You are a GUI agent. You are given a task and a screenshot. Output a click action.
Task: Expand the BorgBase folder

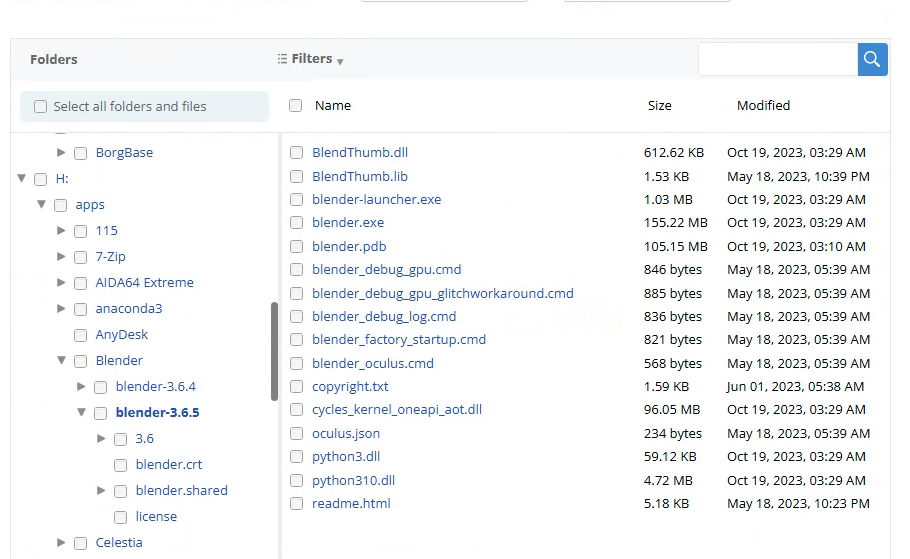[x=61, y=153]
